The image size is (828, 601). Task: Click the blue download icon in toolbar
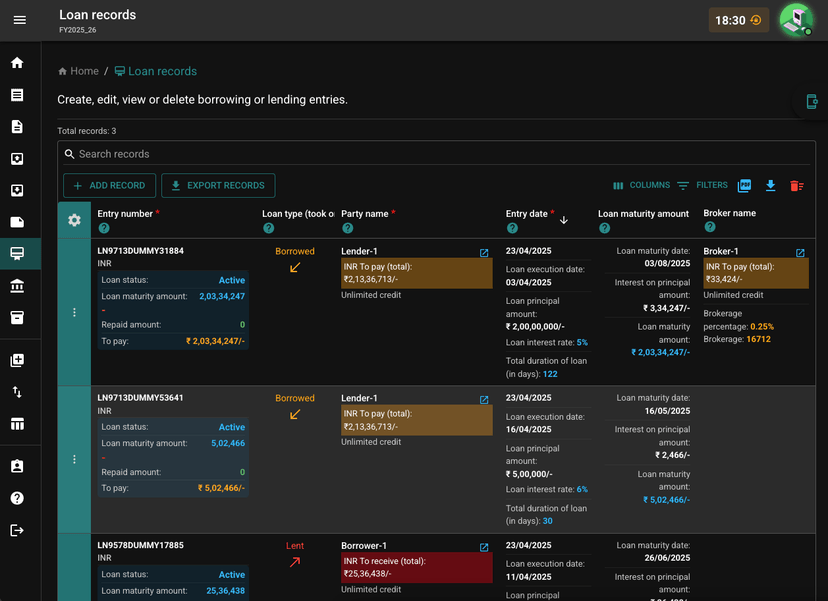(x=770, y=185)
